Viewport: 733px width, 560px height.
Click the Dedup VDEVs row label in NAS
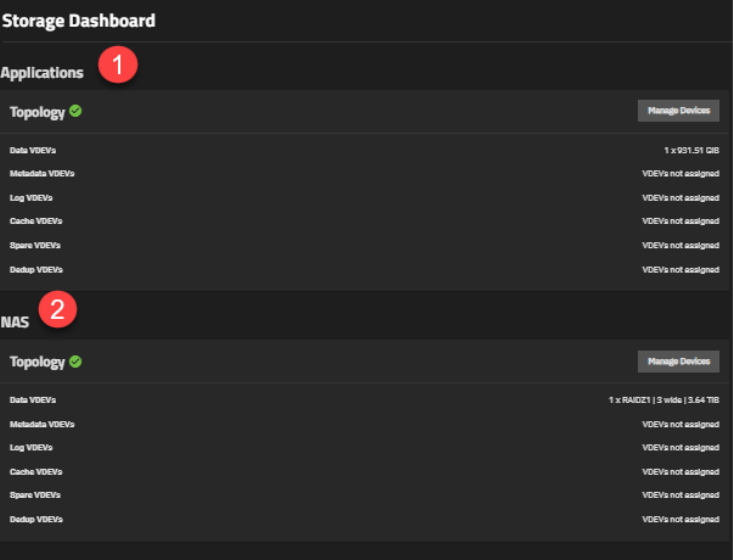pos(36,520)
